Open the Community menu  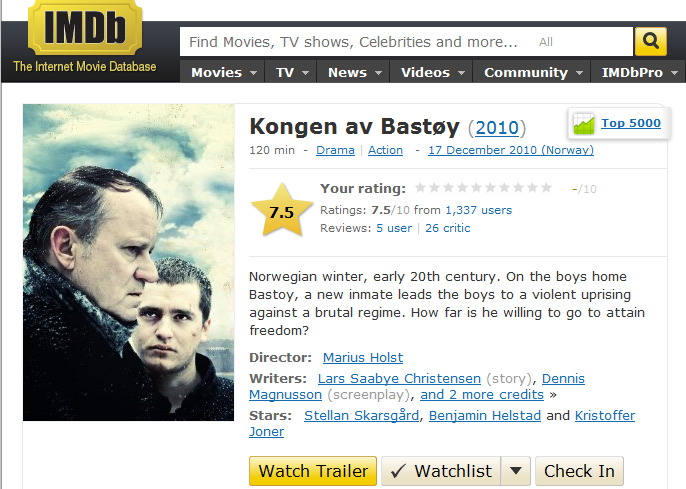point(532,72)
